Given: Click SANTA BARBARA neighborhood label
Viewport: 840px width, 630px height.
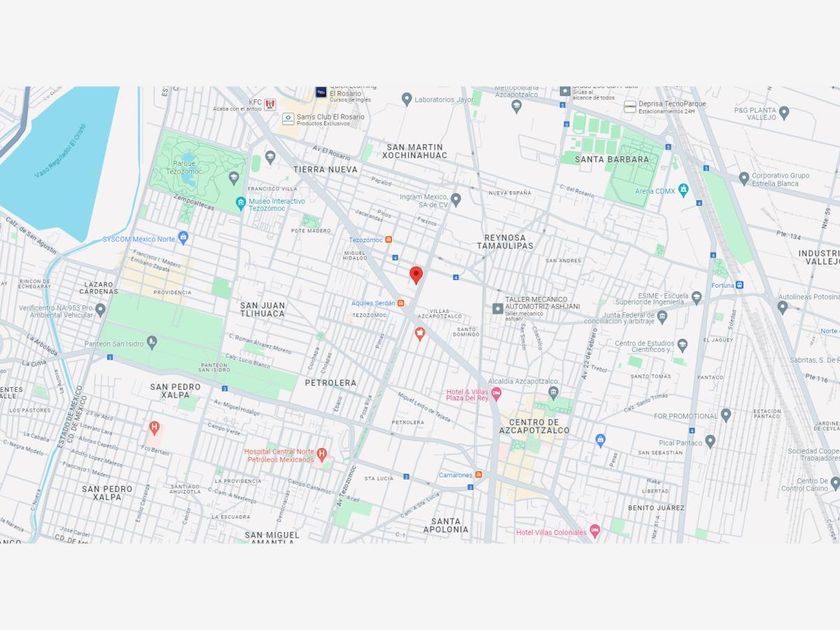Looking at the screenshot, I should [612, 159].
